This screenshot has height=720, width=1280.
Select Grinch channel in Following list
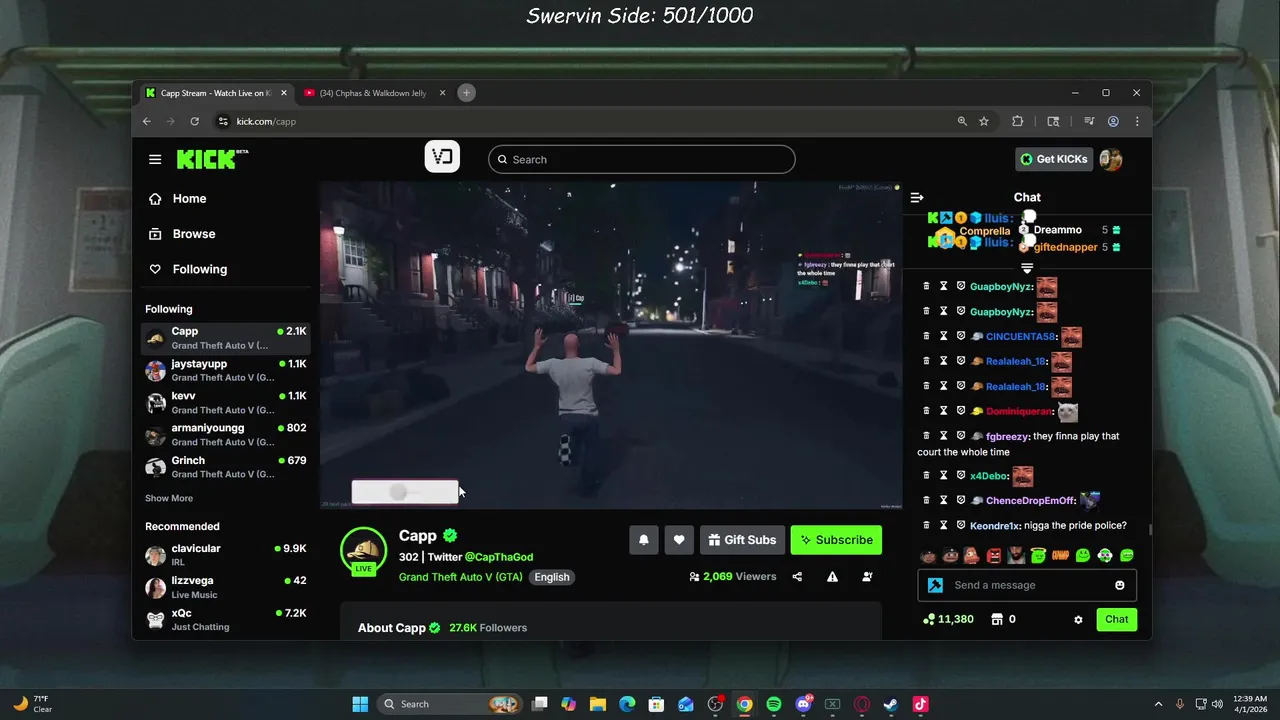point(226,467)
